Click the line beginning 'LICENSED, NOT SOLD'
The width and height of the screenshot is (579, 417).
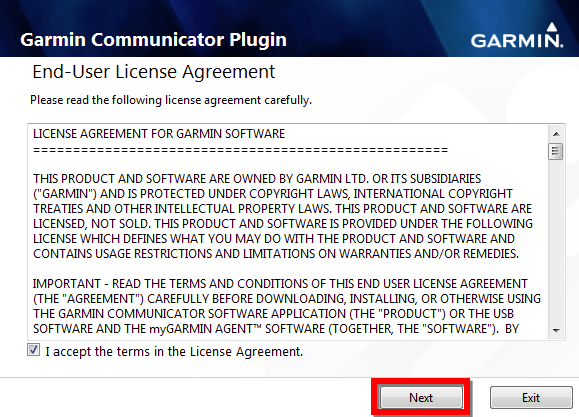click(283, 223)
